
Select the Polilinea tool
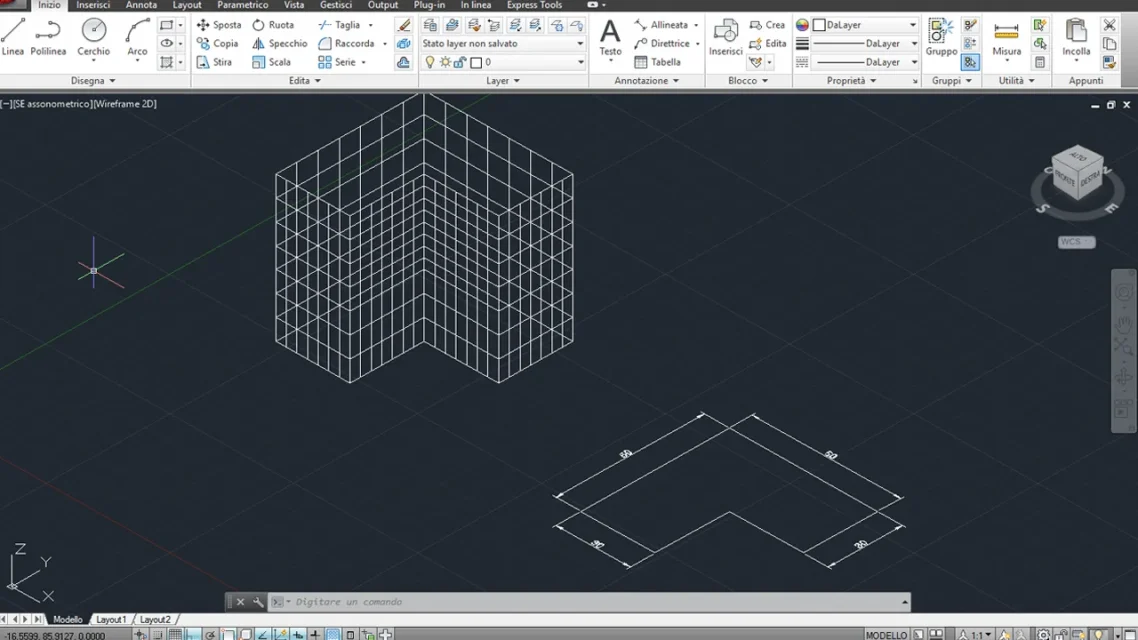(x=48, y=38)
